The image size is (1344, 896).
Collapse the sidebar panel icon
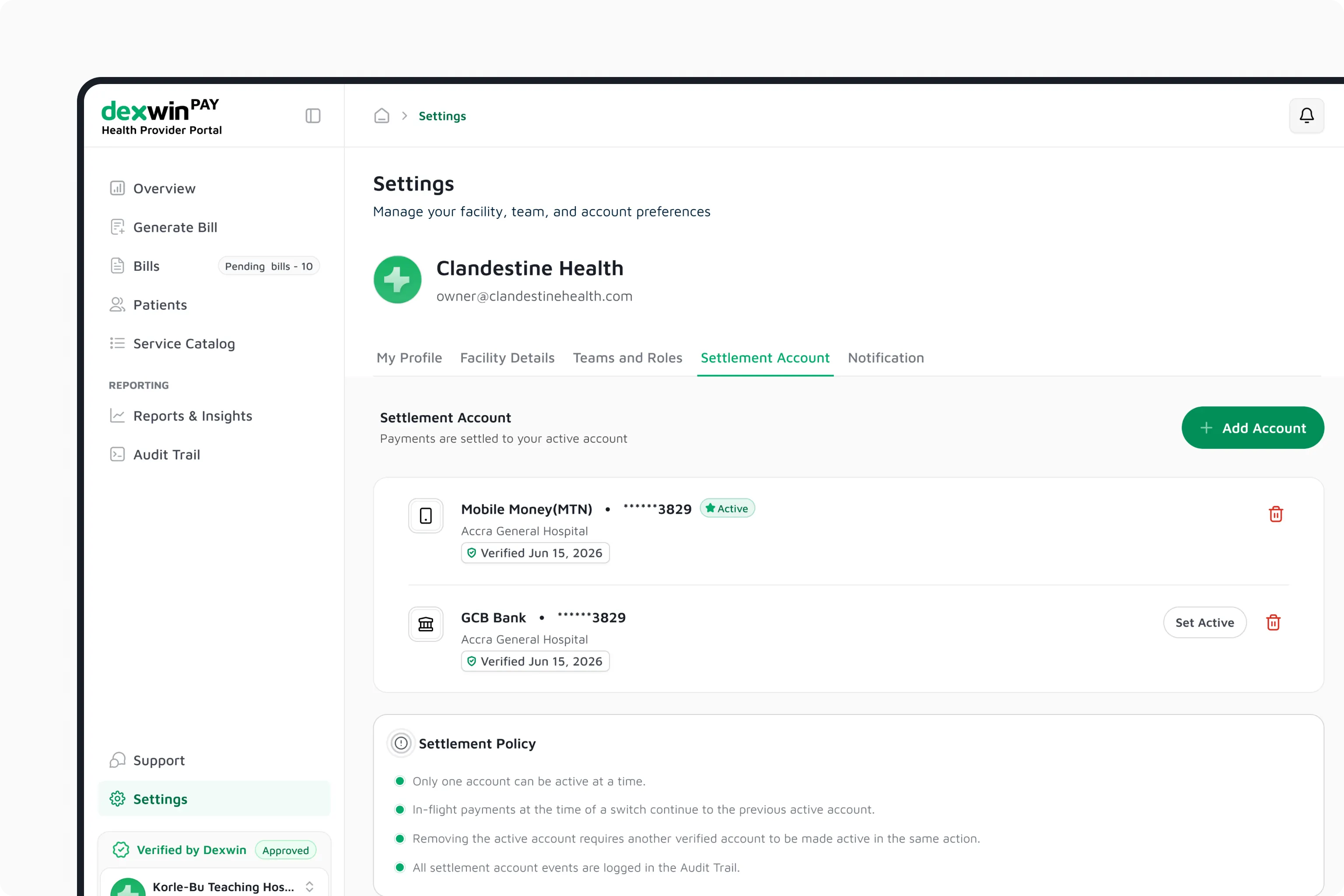click(x=312, y=116)
